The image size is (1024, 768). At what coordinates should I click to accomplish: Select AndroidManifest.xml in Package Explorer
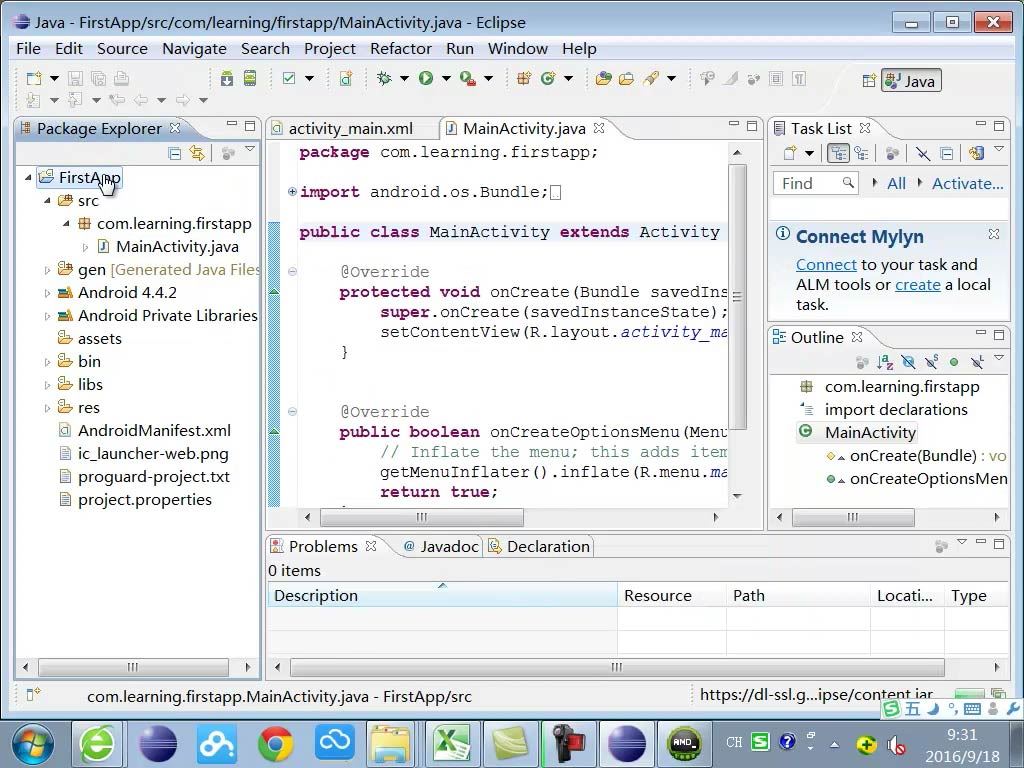pos(154,431)
